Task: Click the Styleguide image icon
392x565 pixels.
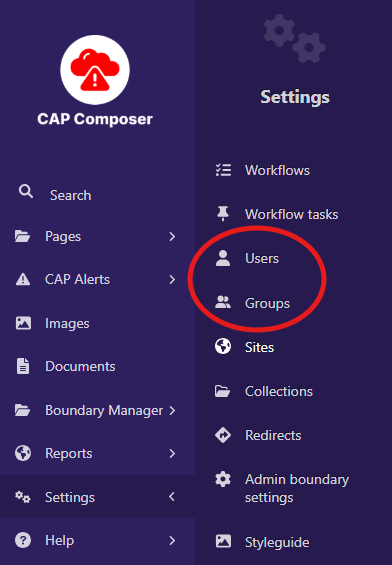Action: click(223, 541)
